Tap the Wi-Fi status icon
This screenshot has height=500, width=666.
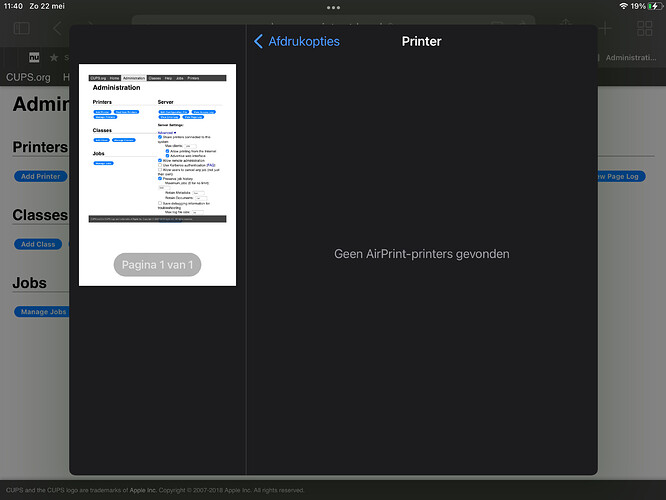pyautogui.click(x=623, y=6)
